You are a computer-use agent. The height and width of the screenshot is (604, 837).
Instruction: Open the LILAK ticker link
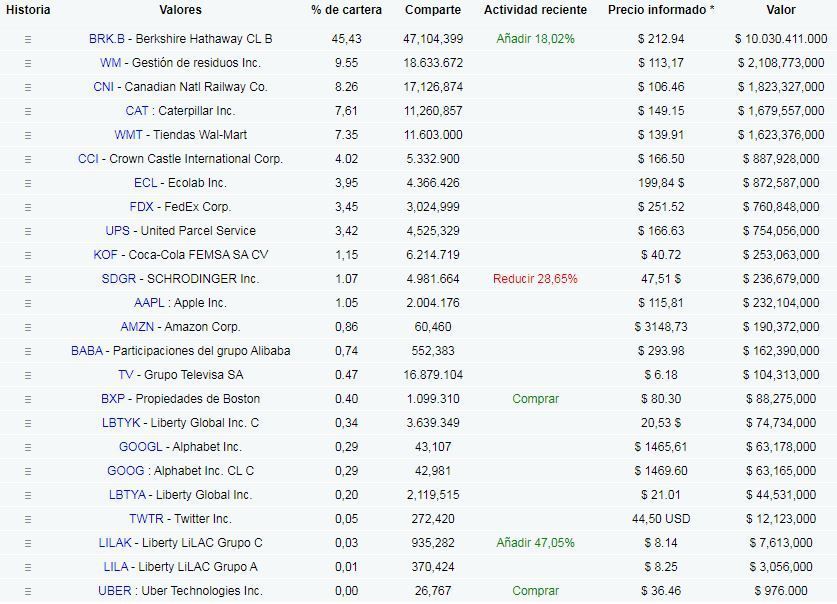(x=115, y=543)
